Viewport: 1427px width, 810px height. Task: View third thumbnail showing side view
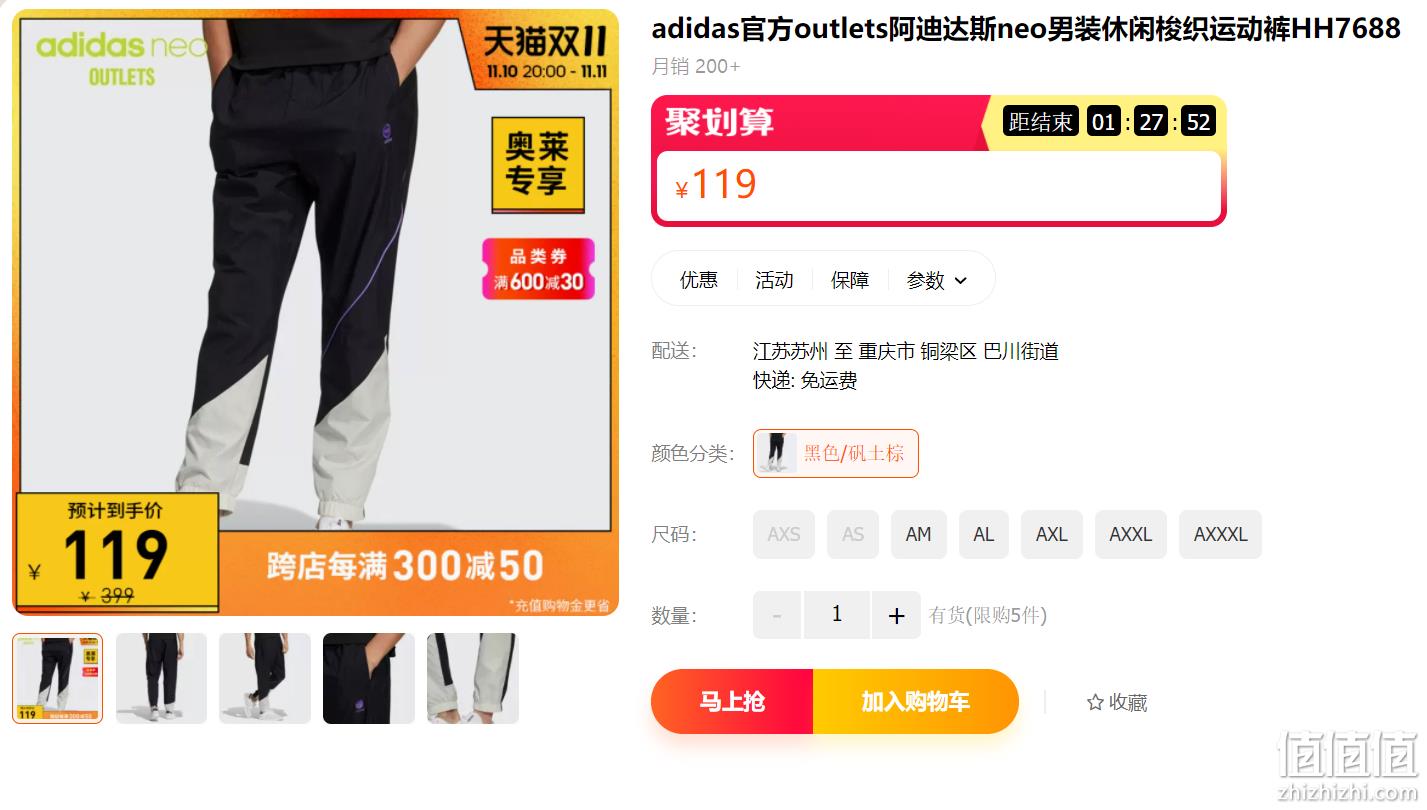(x=265, y=678)
